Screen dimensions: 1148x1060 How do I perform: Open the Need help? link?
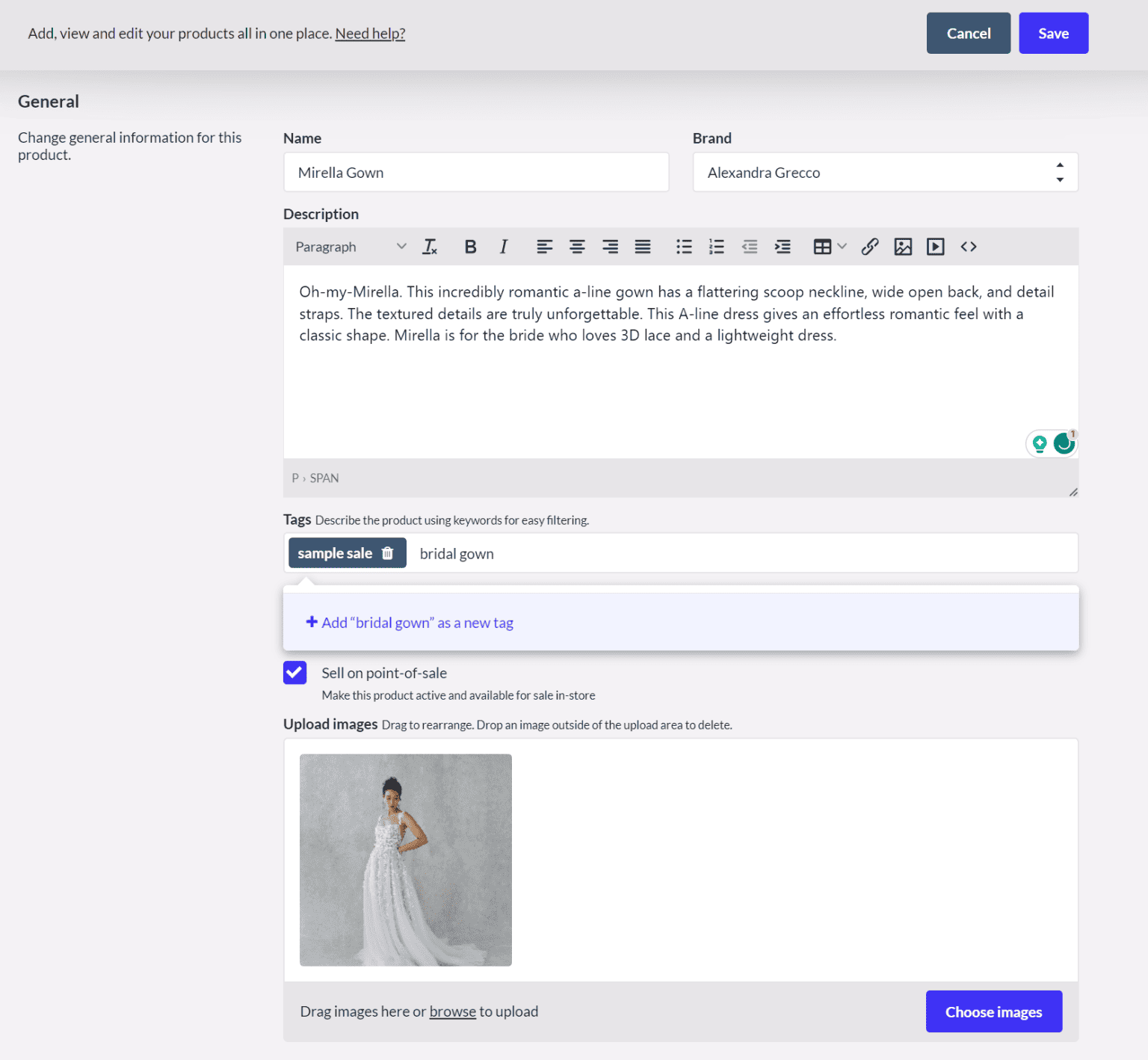370,34
